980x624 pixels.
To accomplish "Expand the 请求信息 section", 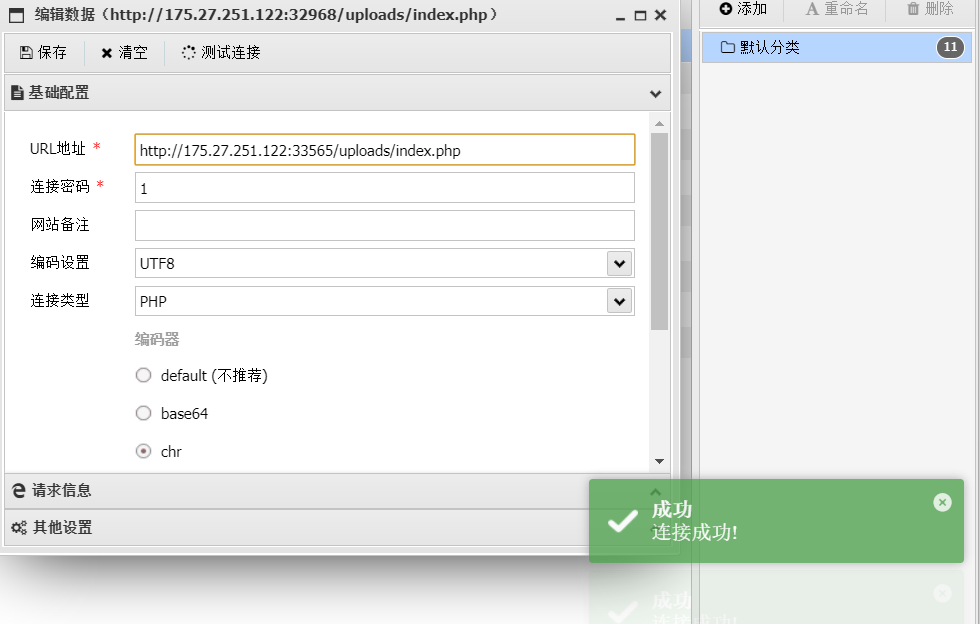I will point(62,490).
